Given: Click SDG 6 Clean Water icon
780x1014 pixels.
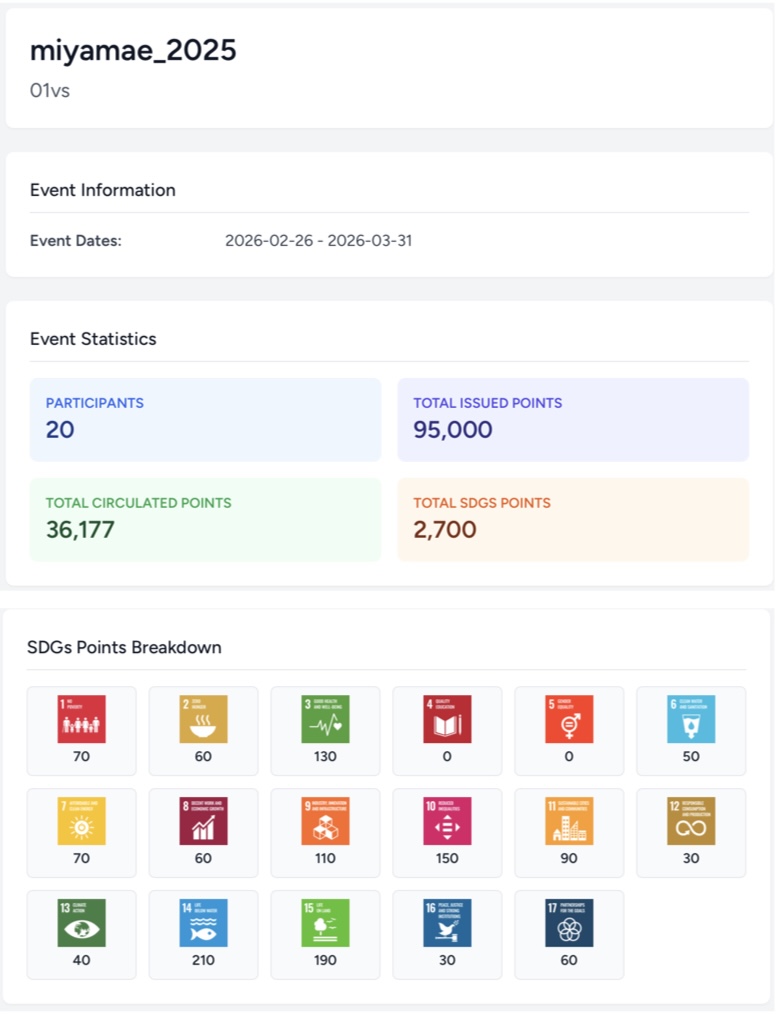Looking at the screenshot, I should tap(691, 719).
